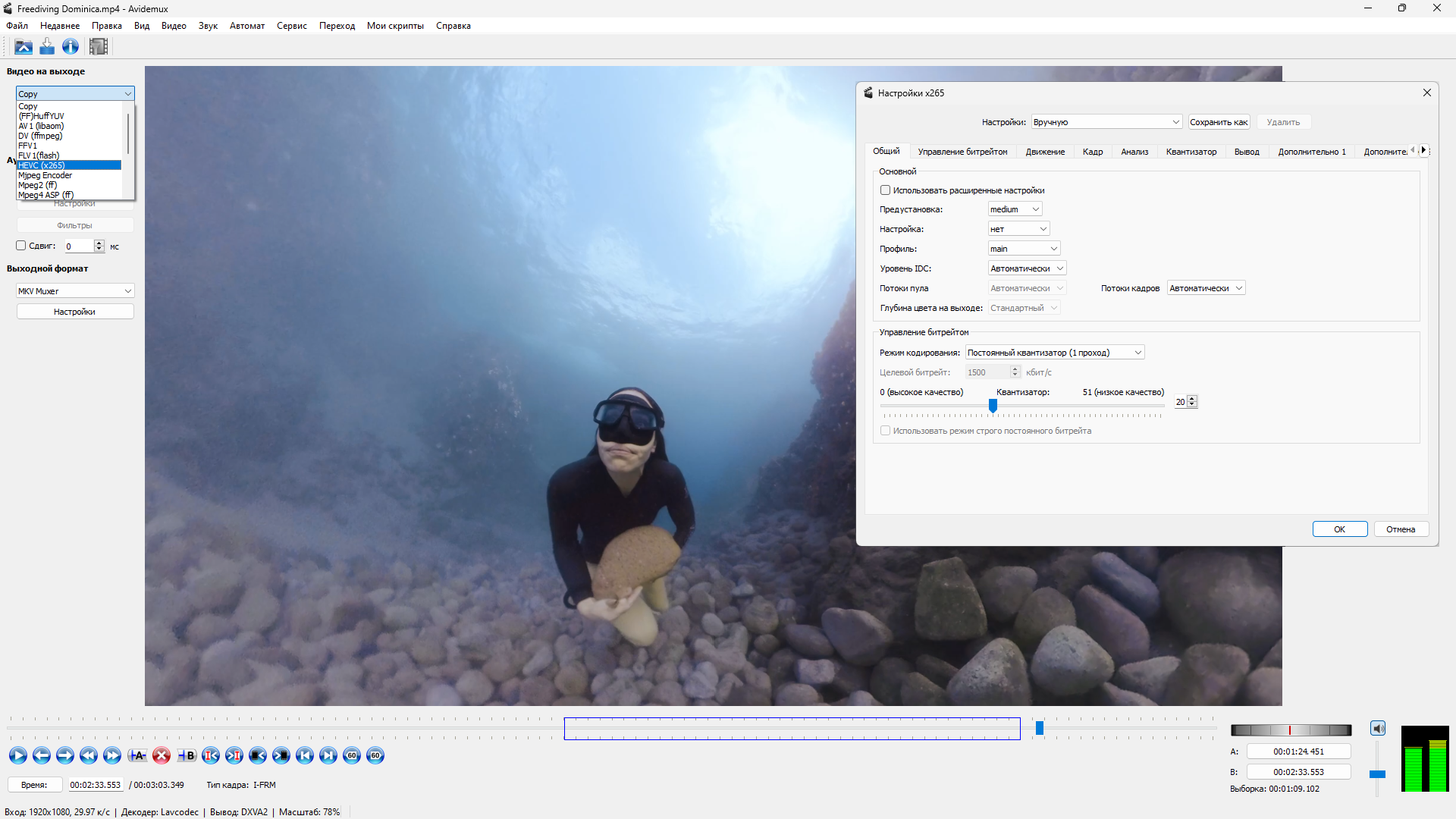Confirm x265 settings with OK

coord(1340,529)
